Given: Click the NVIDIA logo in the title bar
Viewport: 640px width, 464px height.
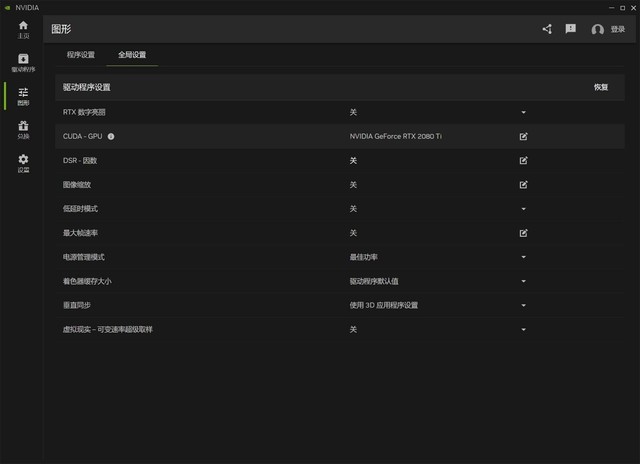Looking at the screenshot, I should 7,7.
